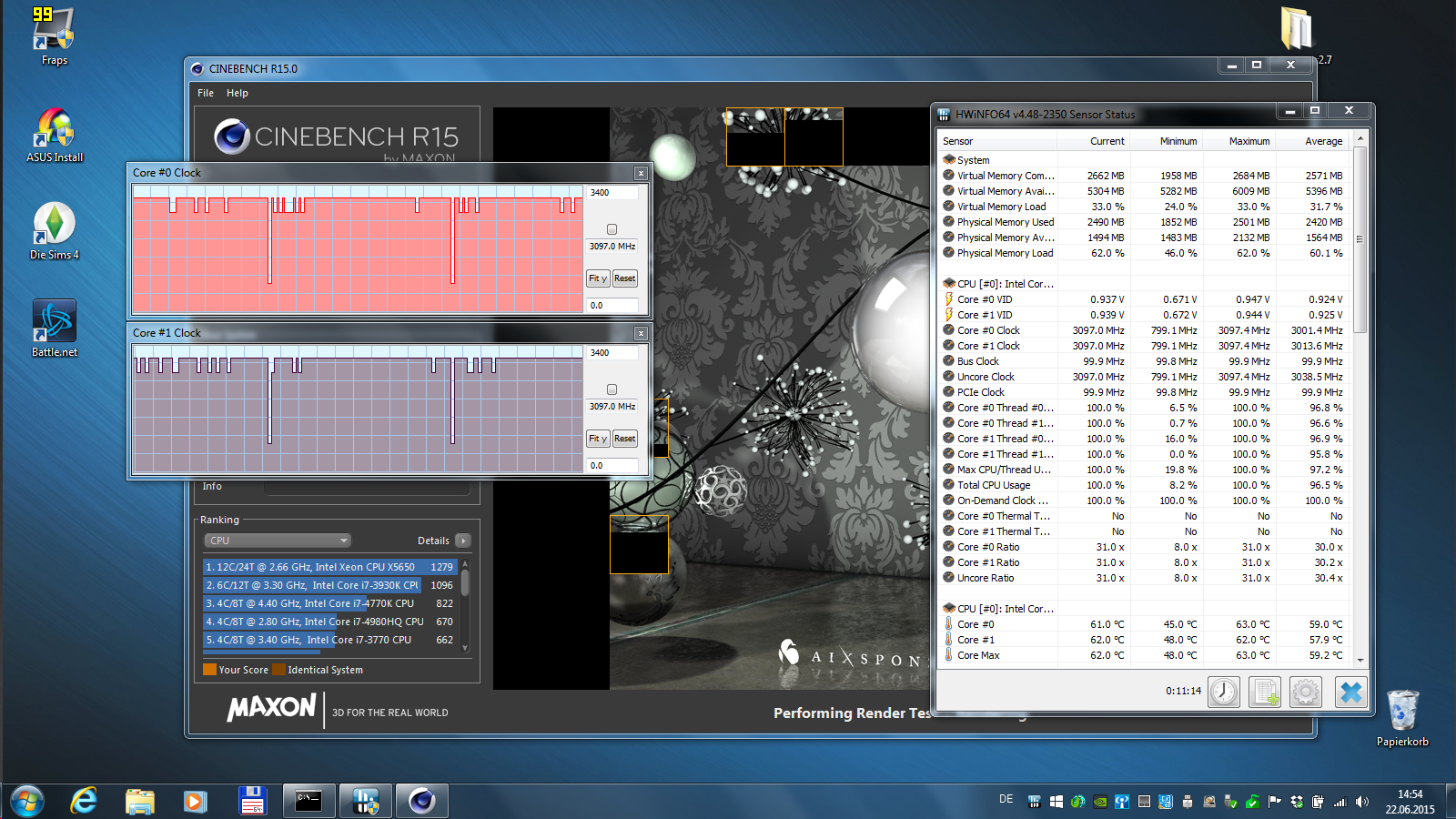This screenshot has height=819, width=1456.
Task: Reset min/max values via HWiNFO clock icon
Action: point(1224,693)
